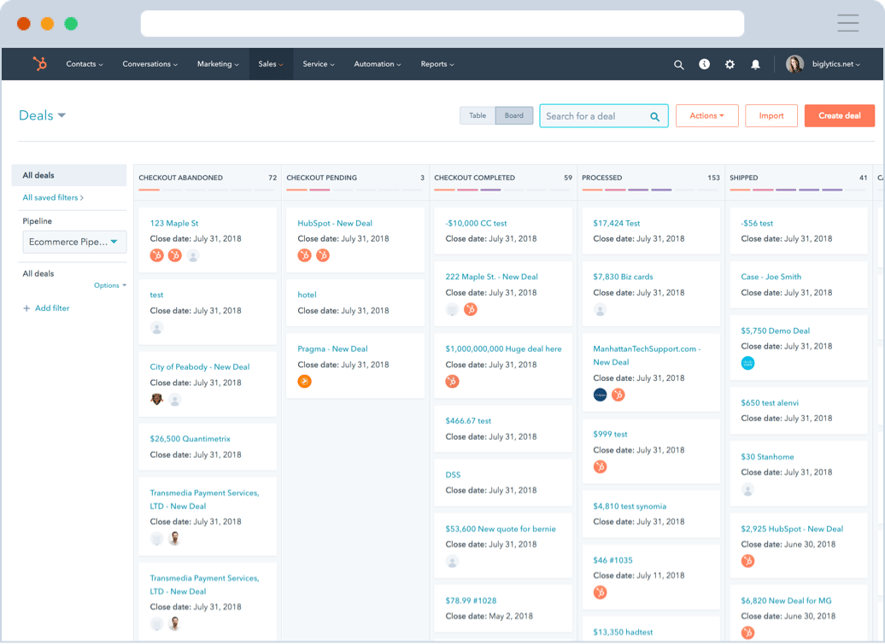The image size is (885, 644).
Task: Click the orange avatar on $46 #1035 card
Action: tap(600, 593)
